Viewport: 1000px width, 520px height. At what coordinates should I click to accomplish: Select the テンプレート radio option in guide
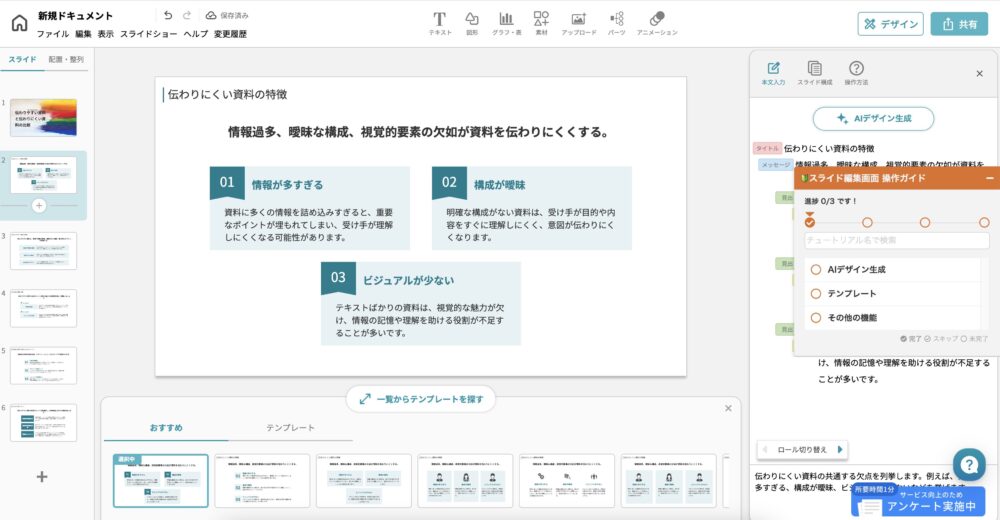pos(816,293)
